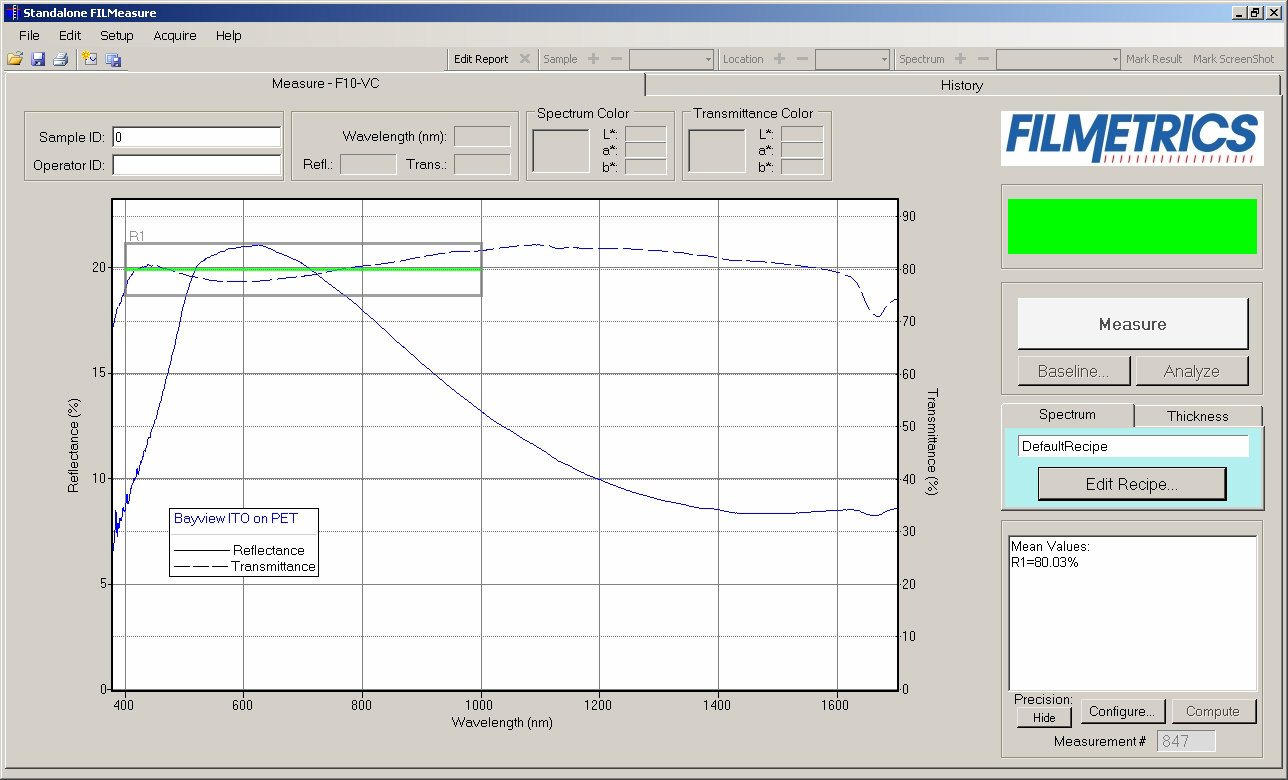Open Configure... settings
This screenshot has width=1288, height=780.
(x=1122, y=712)
